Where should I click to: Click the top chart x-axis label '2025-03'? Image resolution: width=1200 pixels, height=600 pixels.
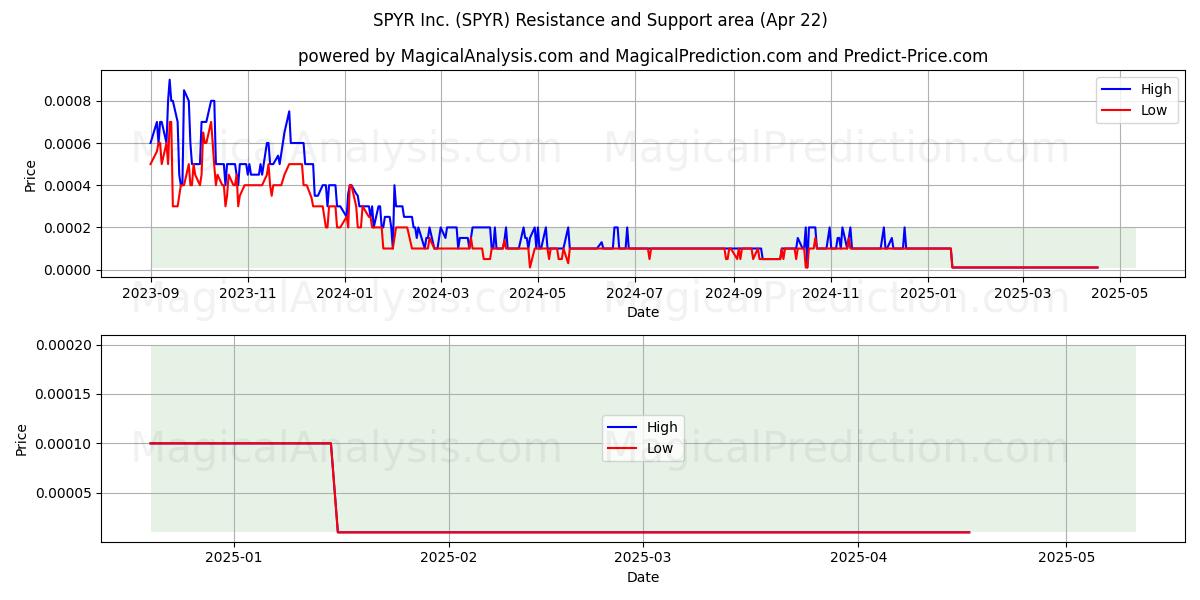pyautogui.click(x=1022, y=293)
